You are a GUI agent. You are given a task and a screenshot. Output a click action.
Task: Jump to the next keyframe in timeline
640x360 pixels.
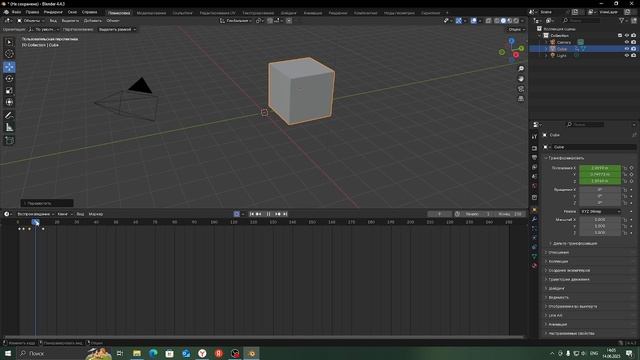pos(278,214)
